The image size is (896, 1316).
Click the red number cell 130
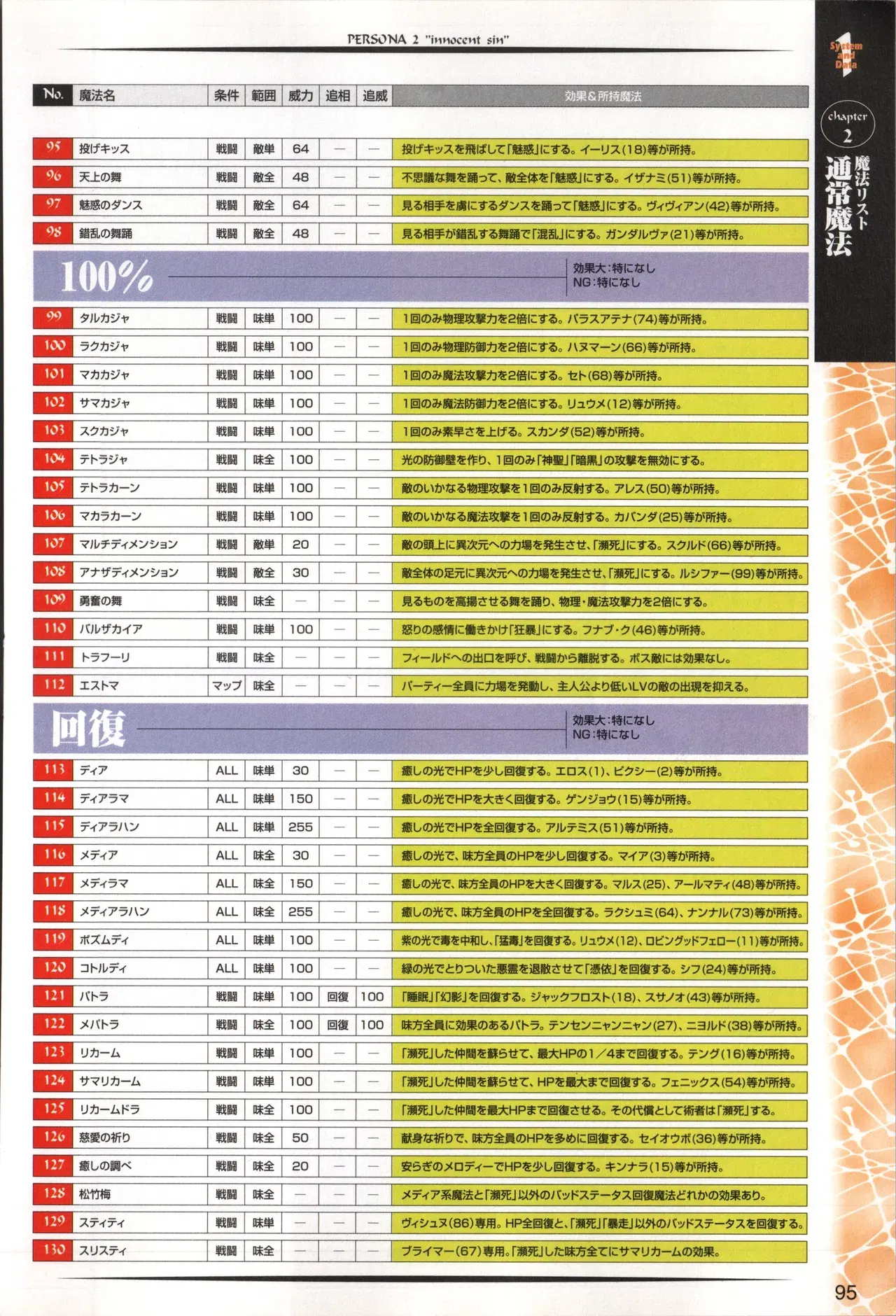click(x=53, y=1251)
